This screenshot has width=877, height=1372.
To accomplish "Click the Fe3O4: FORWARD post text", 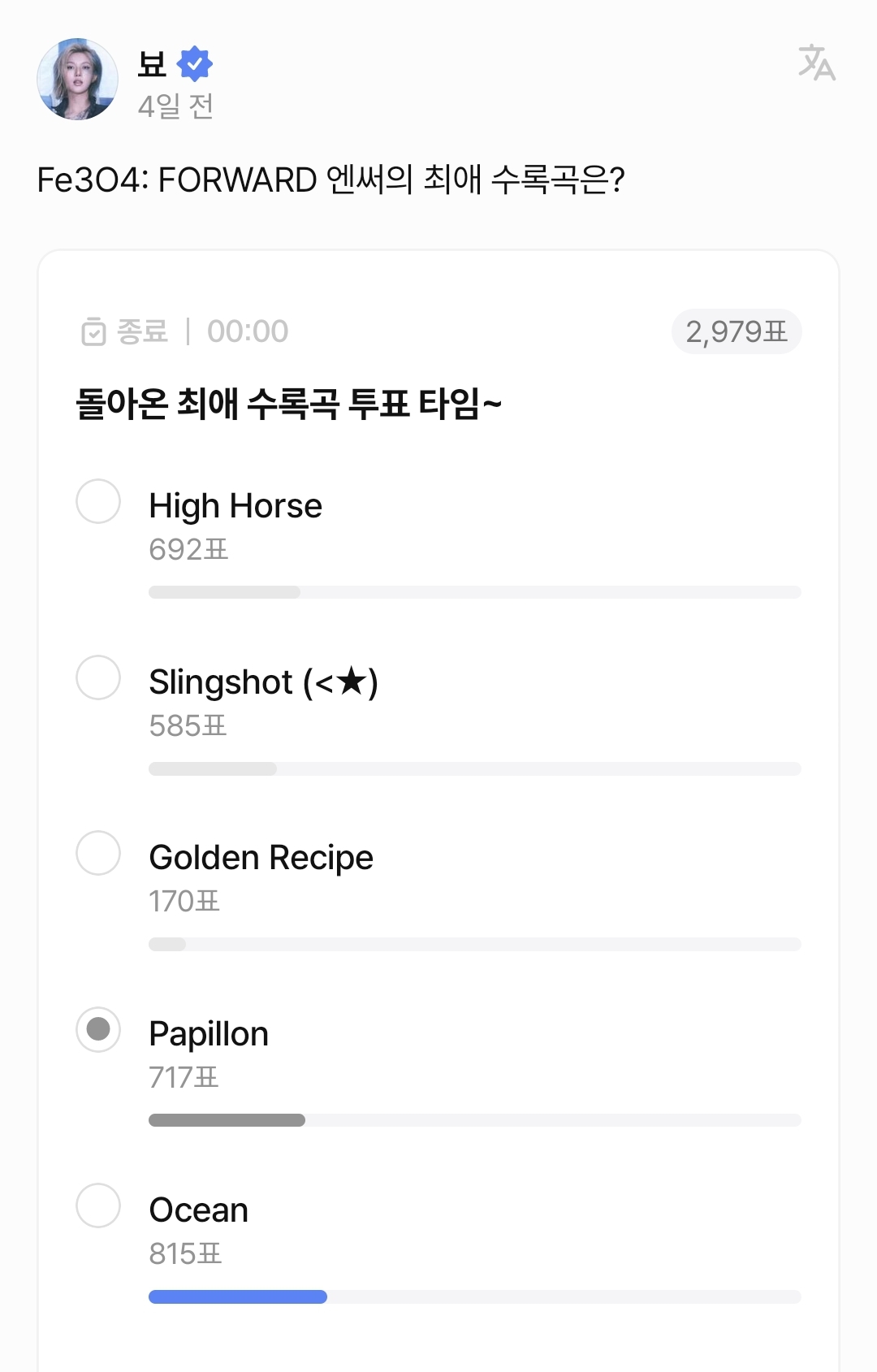I will (330, 180).
